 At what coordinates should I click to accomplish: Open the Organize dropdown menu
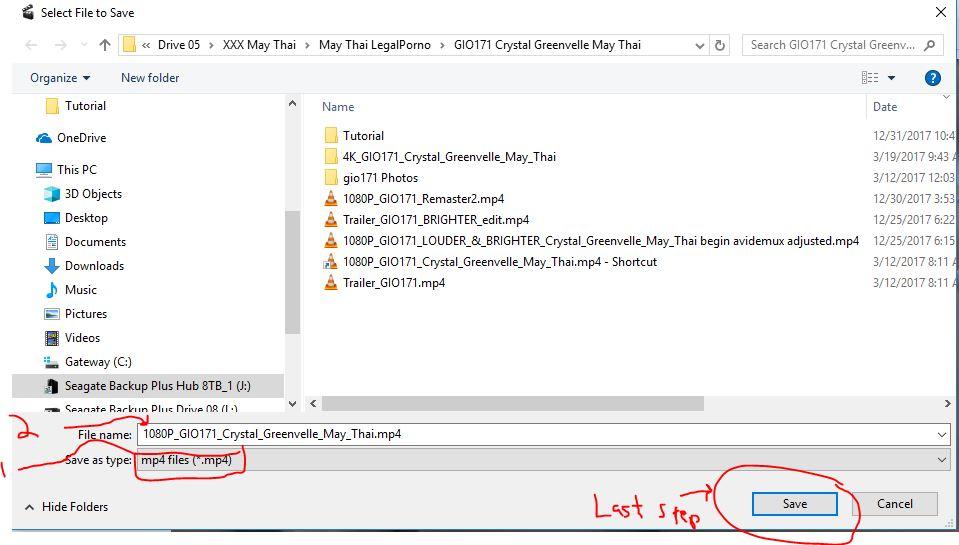pyautogui.click(x=60, y=78)
